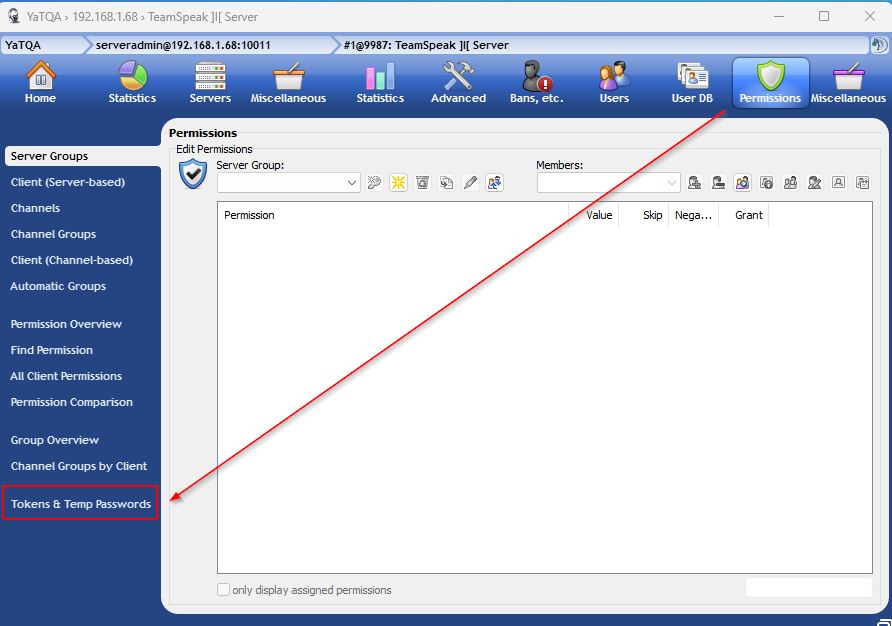This screenshot has width=892, height=626.
Task: Open the Members dropdown list
Action: [x=672, y=183]
